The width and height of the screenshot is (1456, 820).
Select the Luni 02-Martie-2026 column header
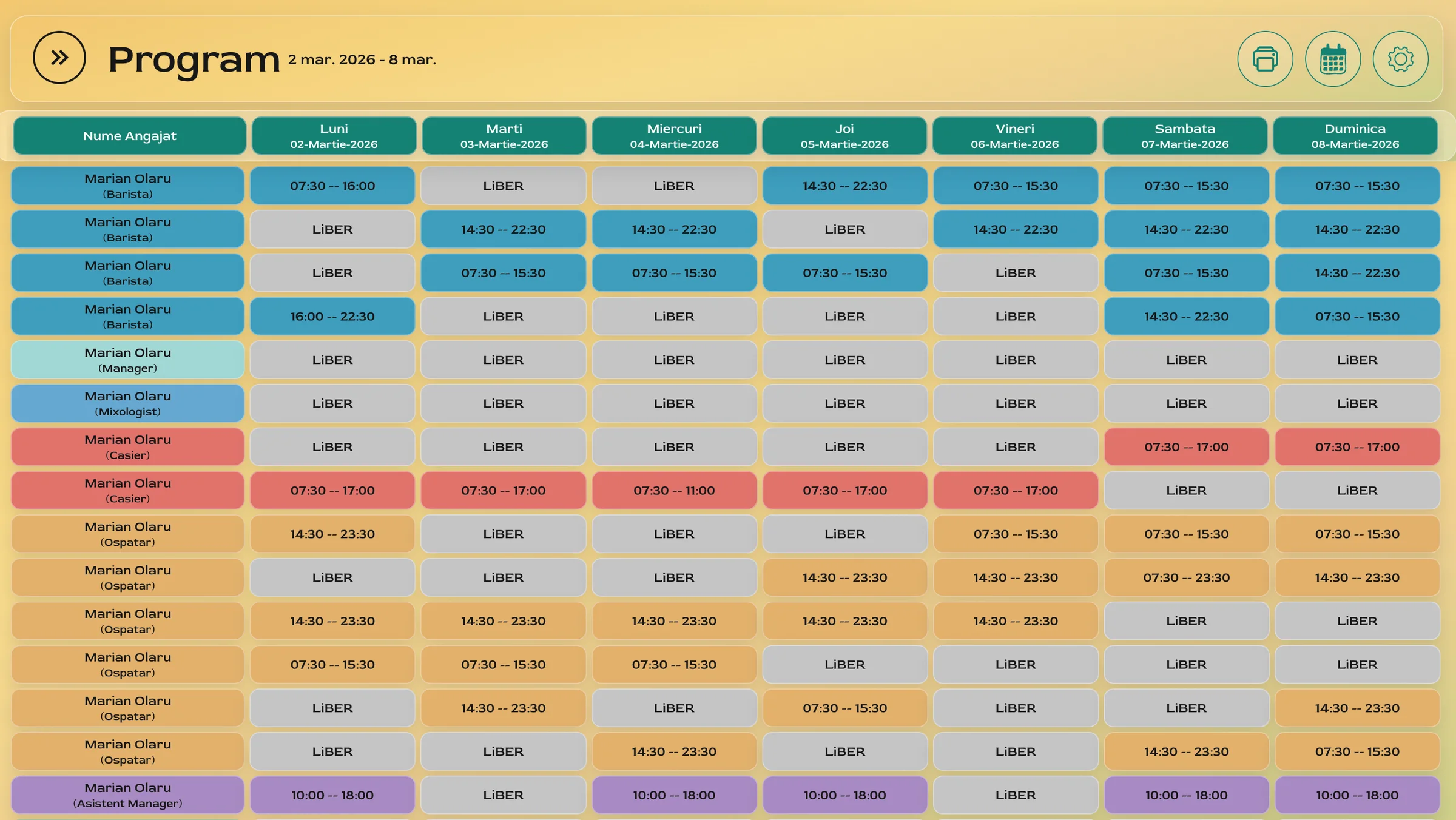[334, 136]
